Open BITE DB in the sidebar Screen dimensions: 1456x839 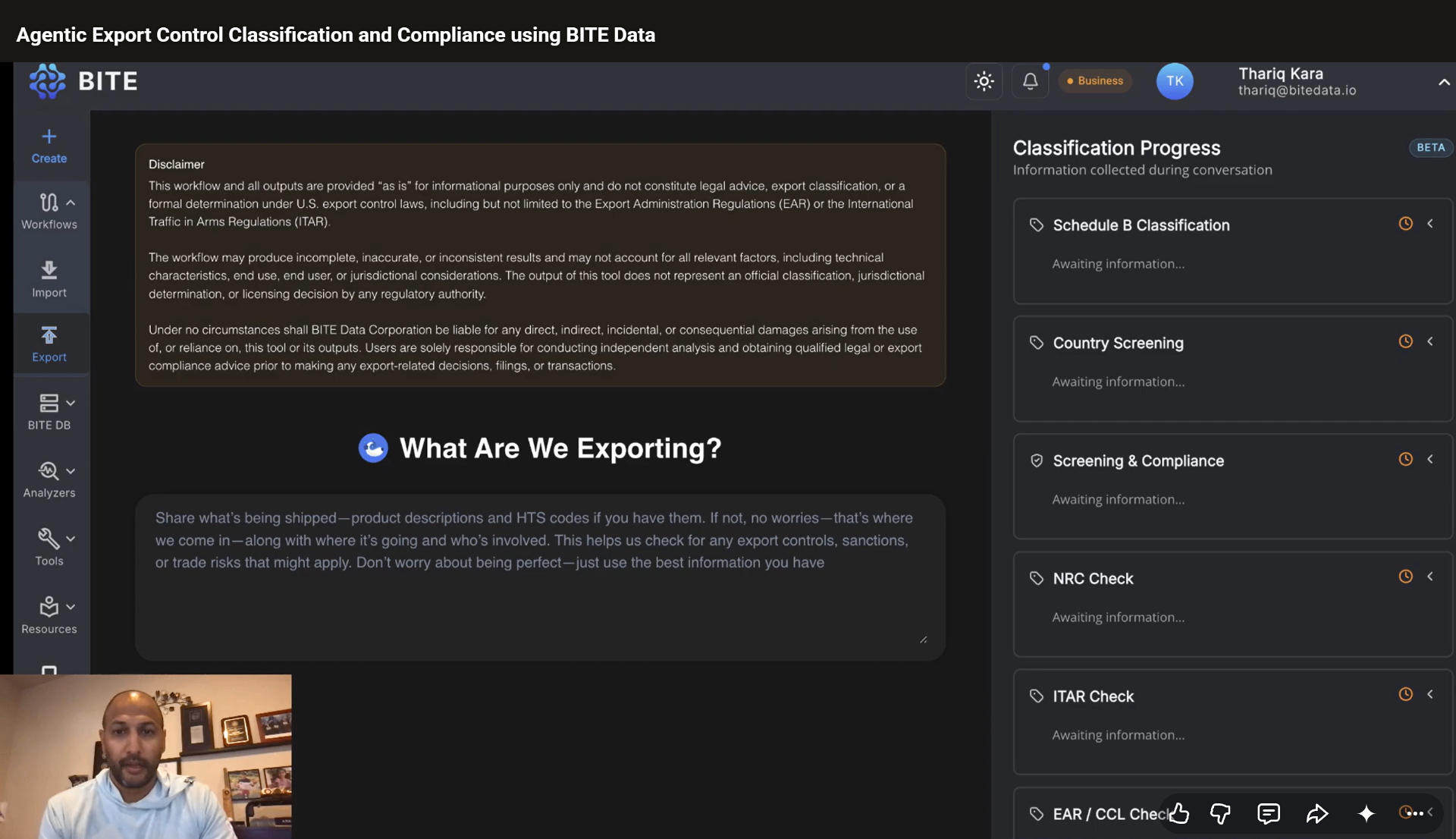point(49,412)
